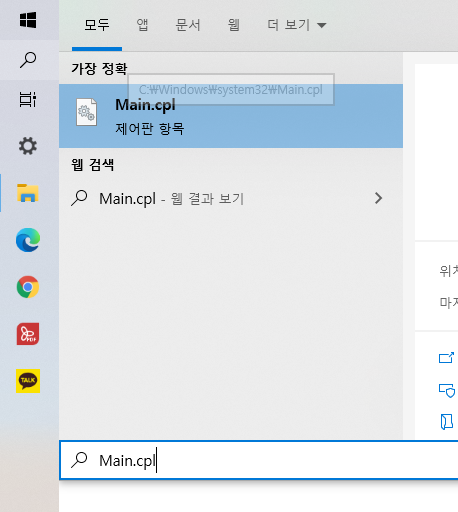Expand the web result chevron arrow
The height and width of the screenshot is (512, 458).
coord(378,198)
